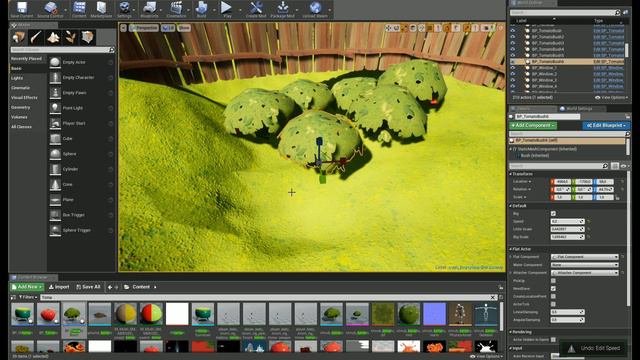
Task: Click the Add New button
Action: [27, 287]
